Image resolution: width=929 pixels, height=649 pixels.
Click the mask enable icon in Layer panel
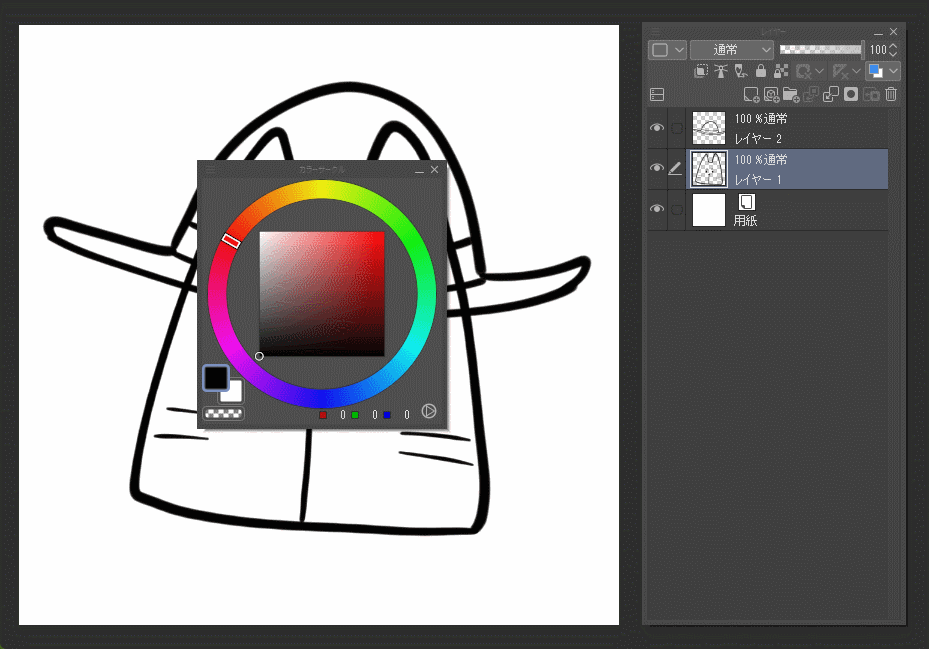(x=803, y=71)
